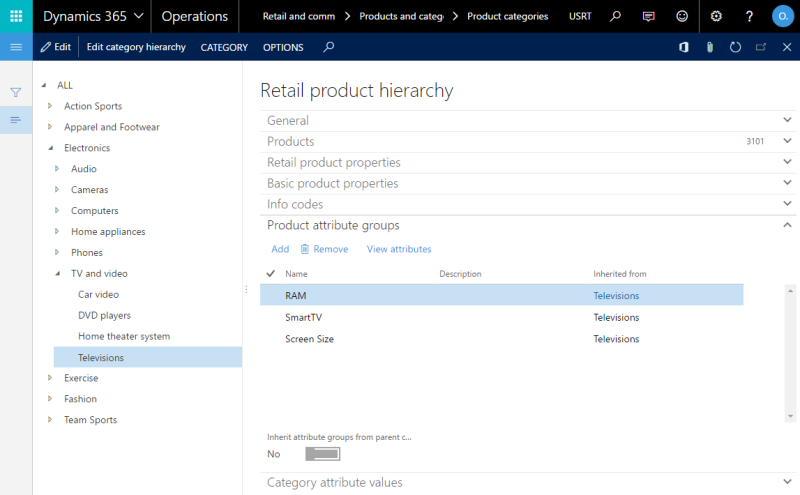Click the list view icon in sidebar
Viewport: 800px width, 495px height.
click(16, 120)
